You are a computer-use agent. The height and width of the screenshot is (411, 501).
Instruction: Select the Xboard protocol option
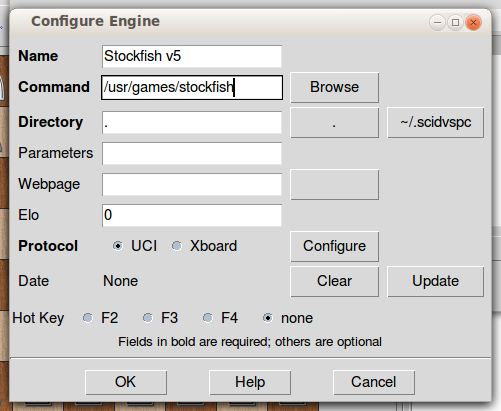pos(177,246)
